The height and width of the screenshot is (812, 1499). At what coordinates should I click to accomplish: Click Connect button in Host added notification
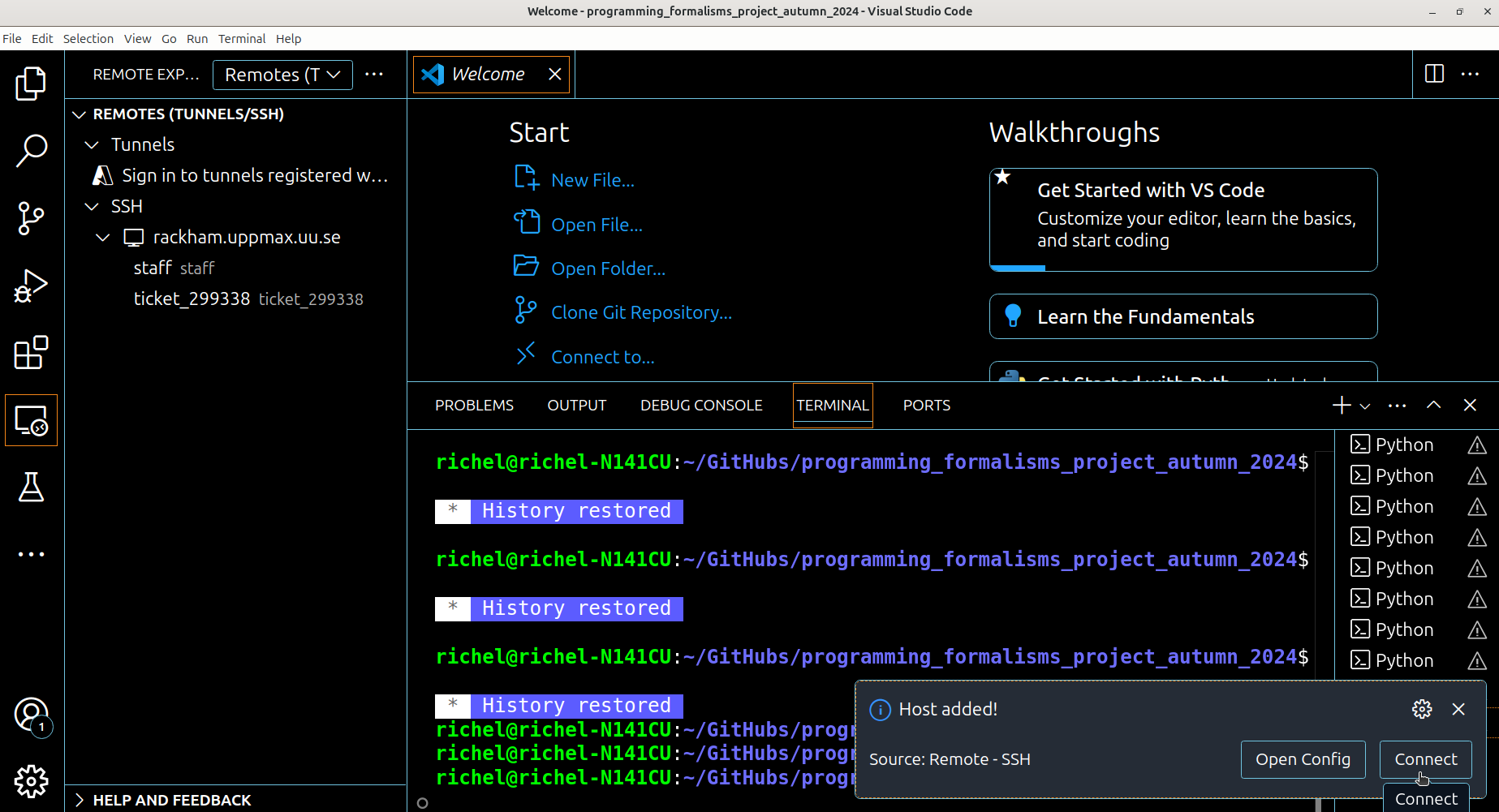(1426, 759)
